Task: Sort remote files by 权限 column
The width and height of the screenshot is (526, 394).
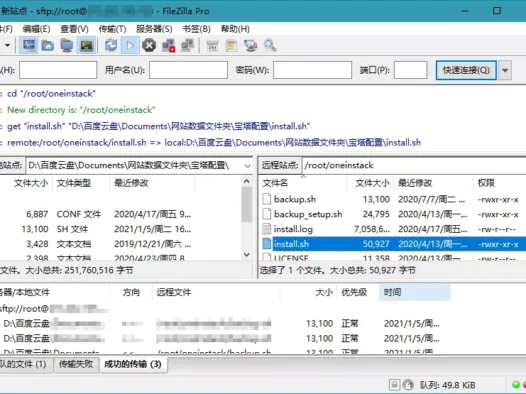Action: (499, 183)
